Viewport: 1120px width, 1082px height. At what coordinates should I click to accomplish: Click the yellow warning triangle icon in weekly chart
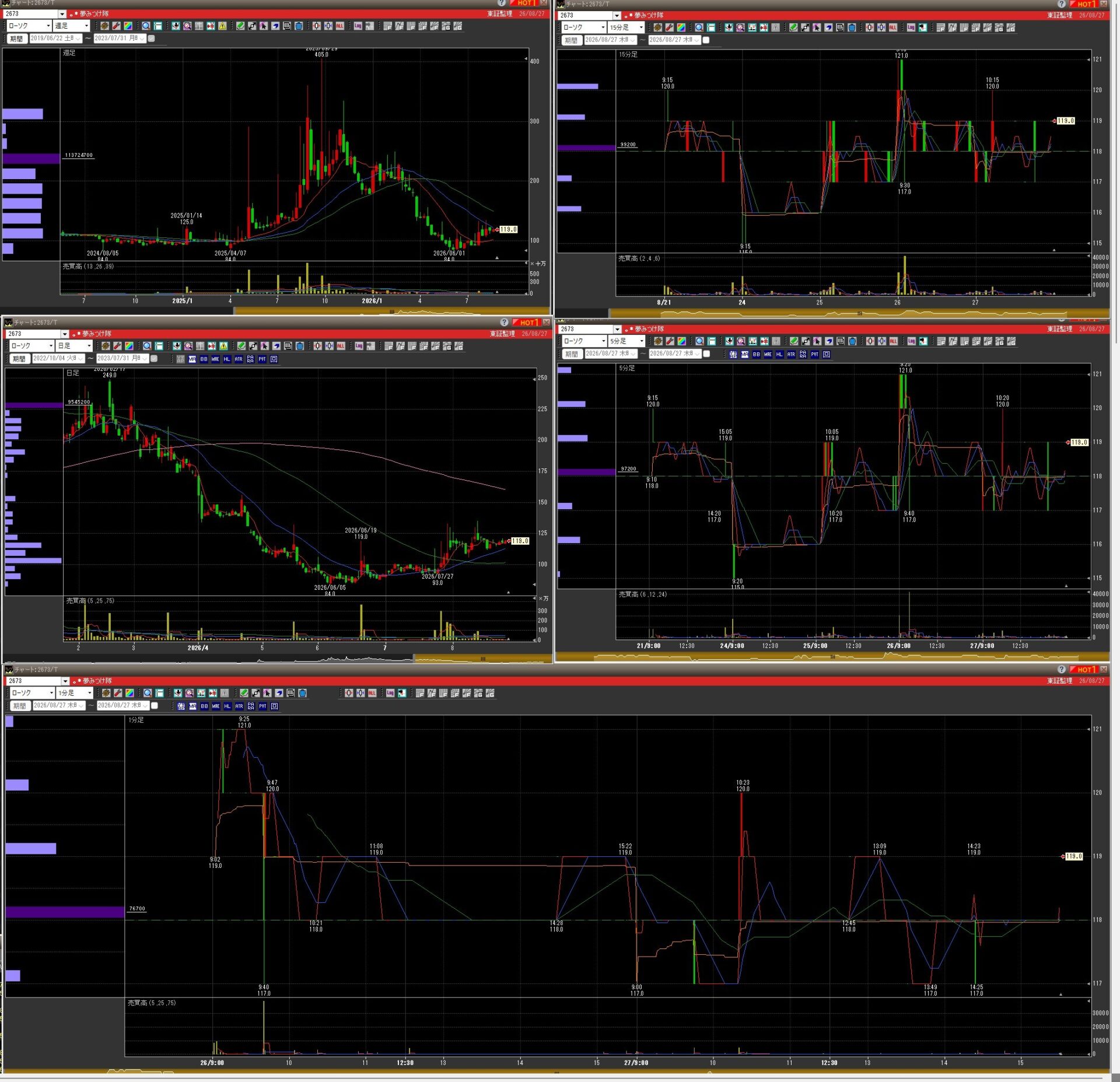pyautogui.click(x=222, y=26)
